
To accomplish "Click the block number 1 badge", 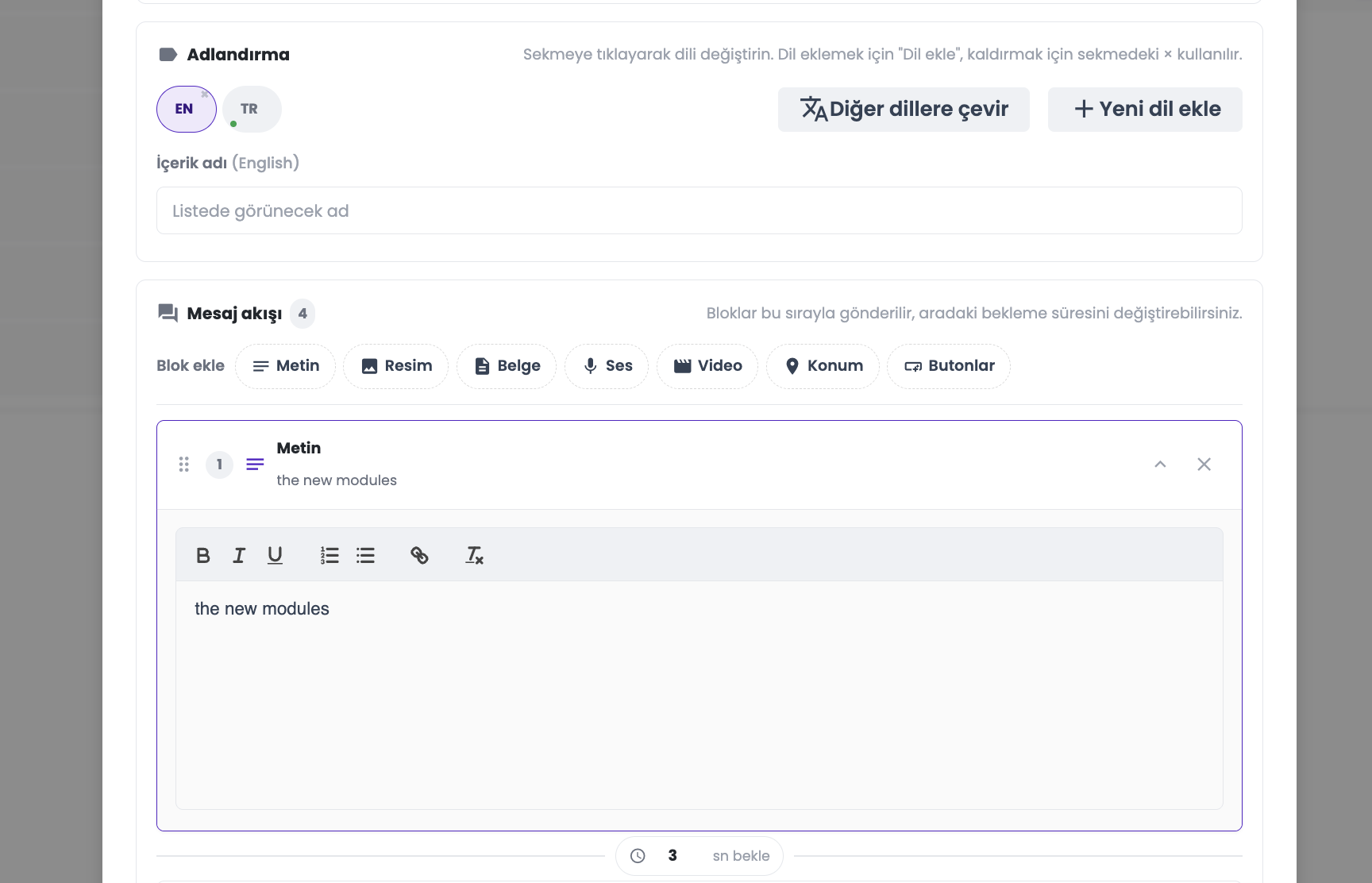I will tap(219, 465).
